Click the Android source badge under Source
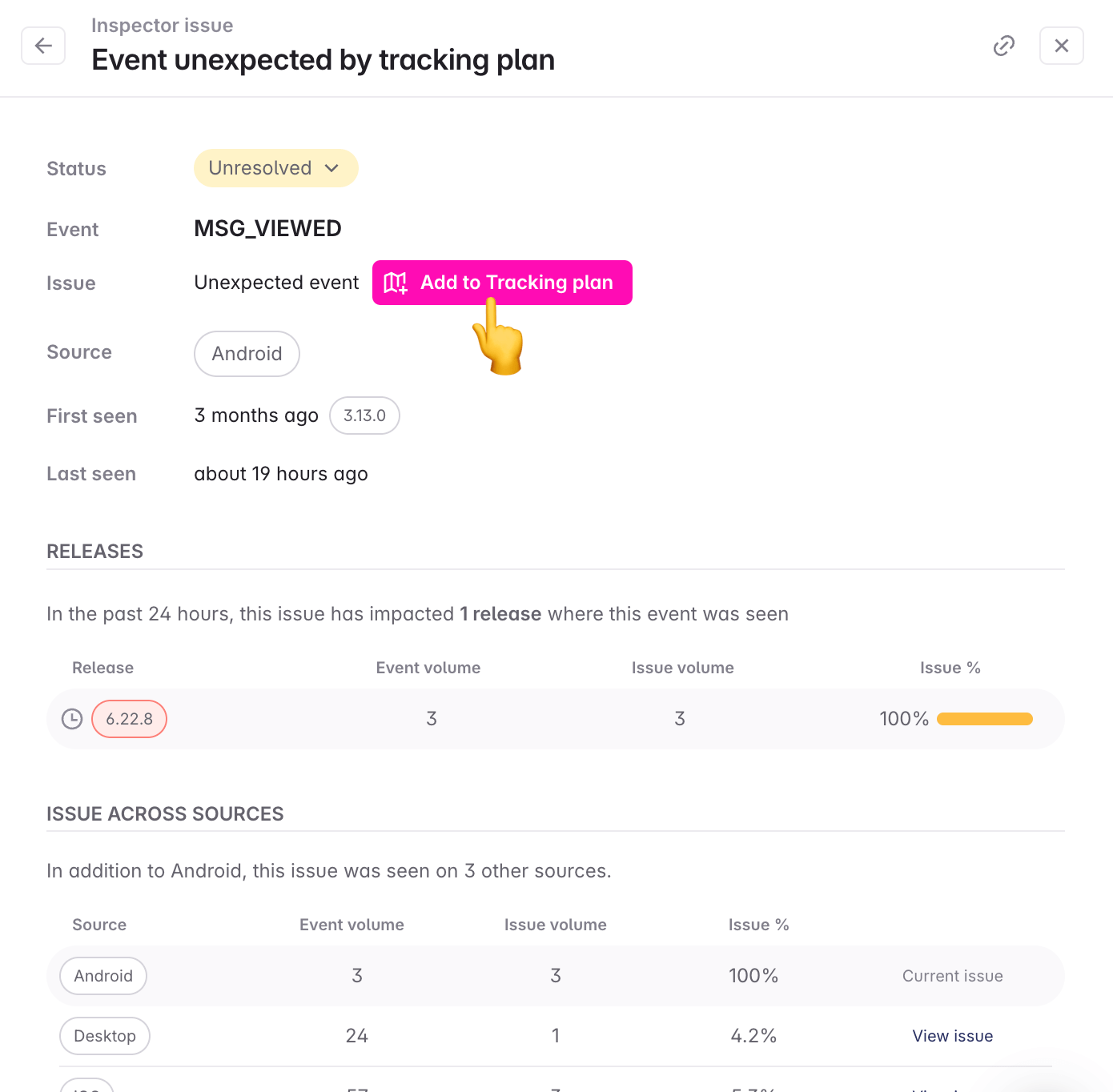The width and height of the screenshot is (1113, 1092). click(x=246, y=353)
